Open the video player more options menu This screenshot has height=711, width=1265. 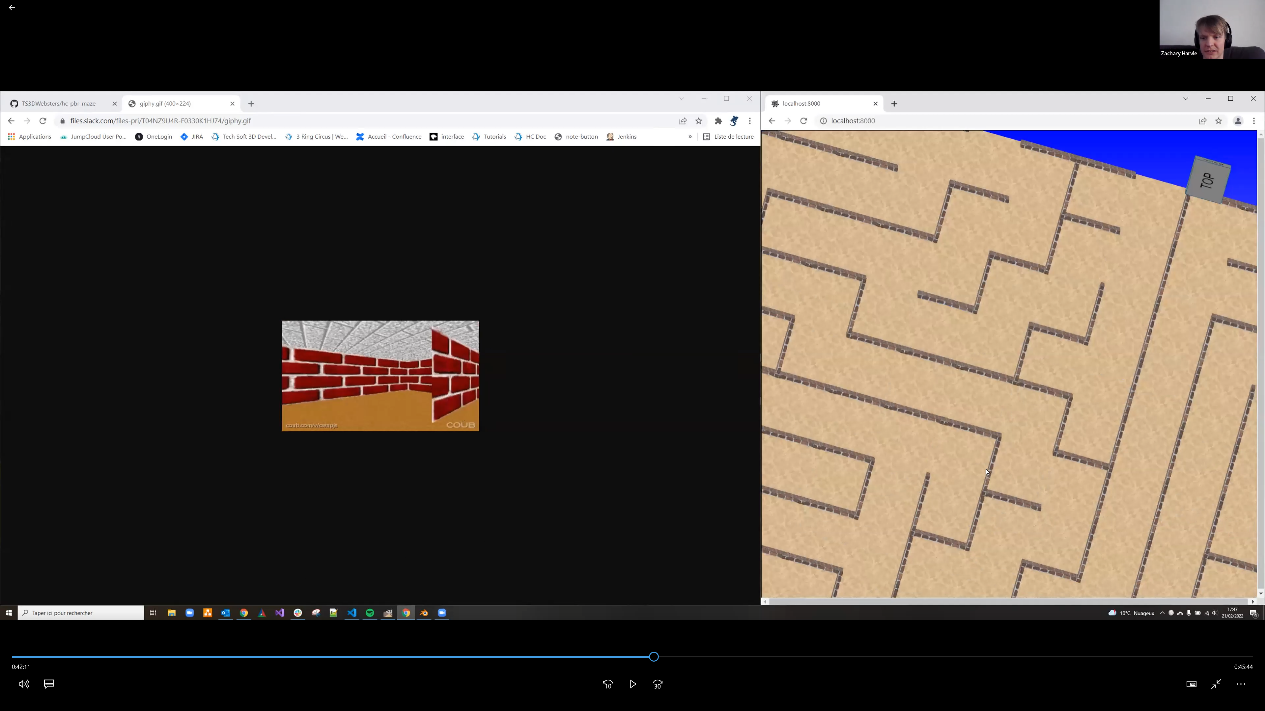(x=1240, y=684)
